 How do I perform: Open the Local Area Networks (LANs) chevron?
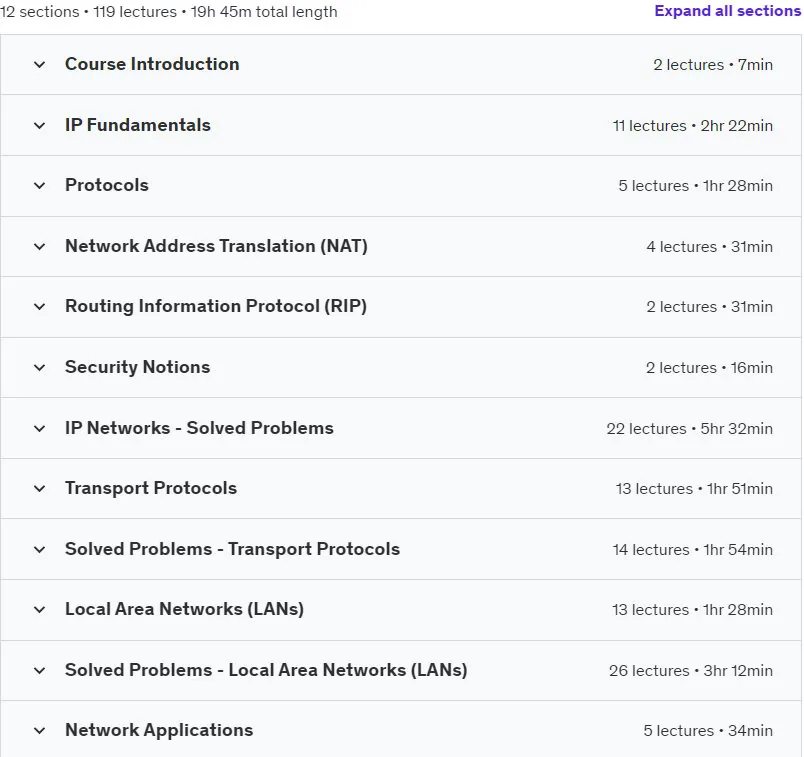coord(39,610)
